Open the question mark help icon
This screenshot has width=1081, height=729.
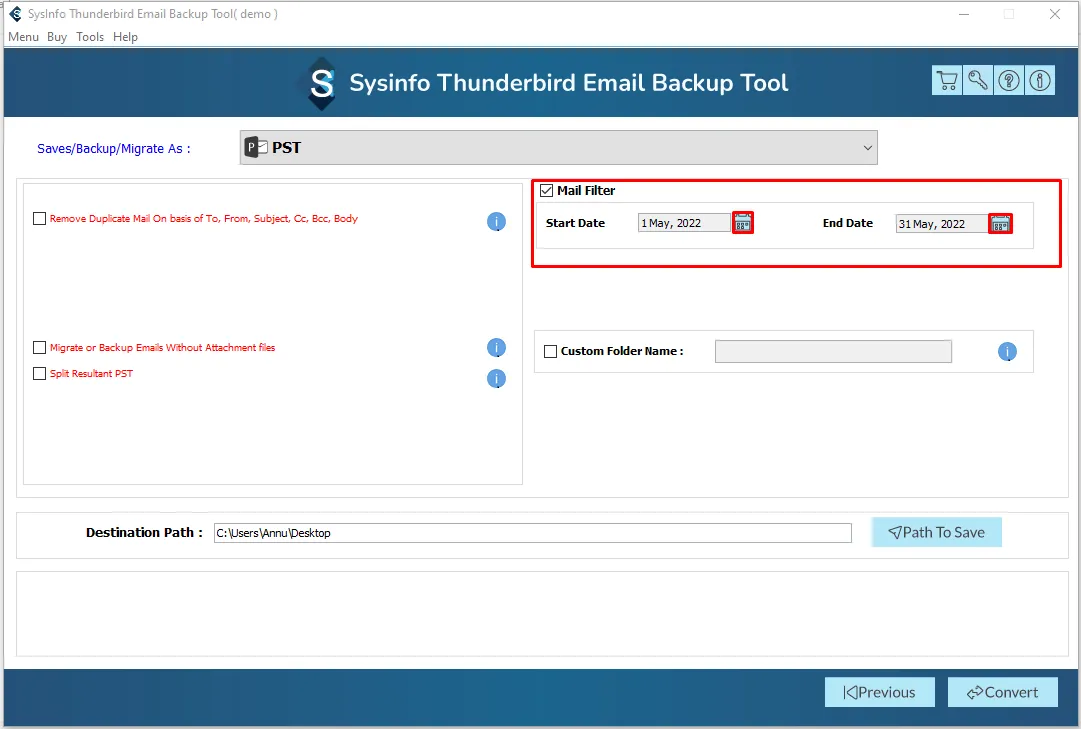click(x=1009, y=81)
